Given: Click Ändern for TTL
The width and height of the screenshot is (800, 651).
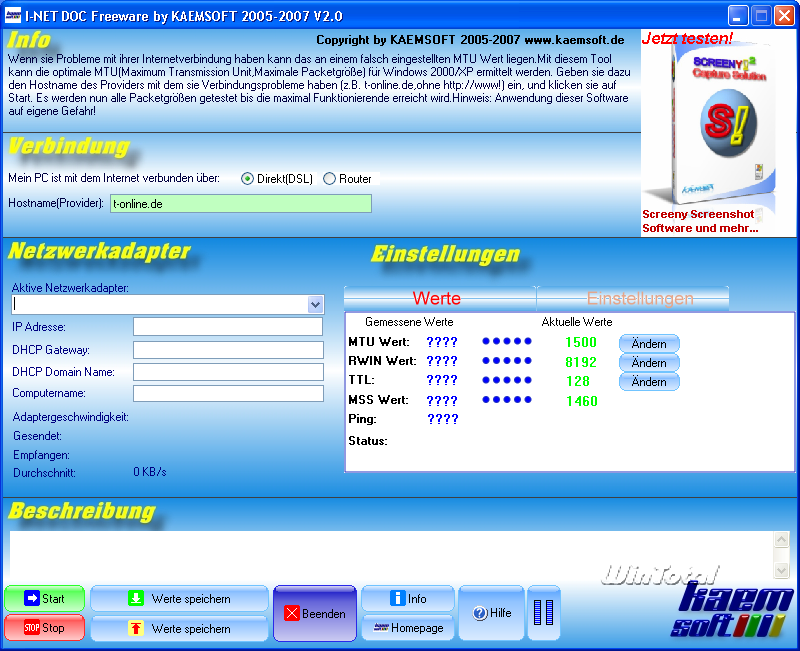Looking at the screenshot, I should 649,382.
